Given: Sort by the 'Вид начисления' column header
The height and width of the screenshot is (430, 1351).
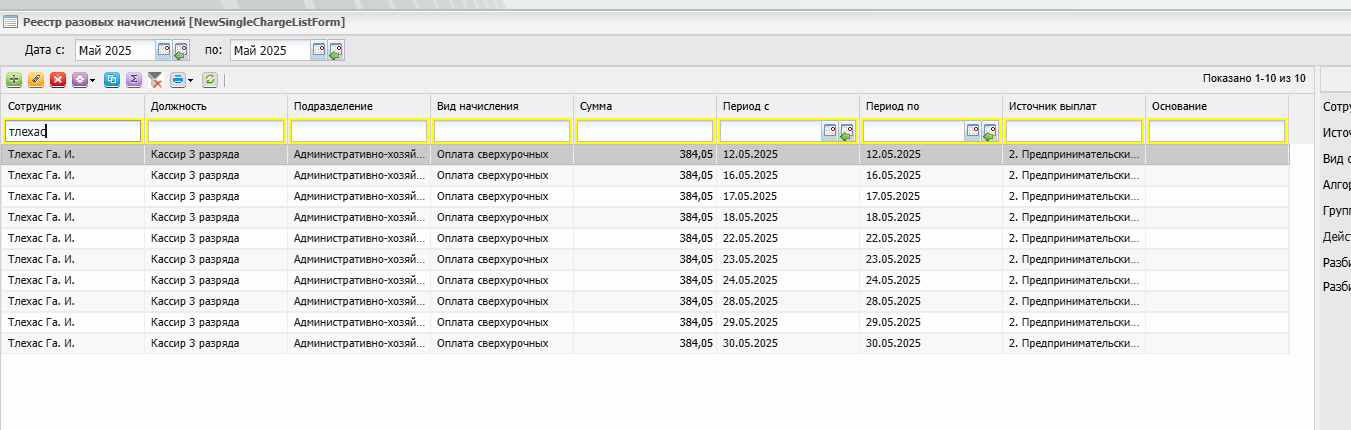Looking at the screenshot, I should [x=502, y=106].
